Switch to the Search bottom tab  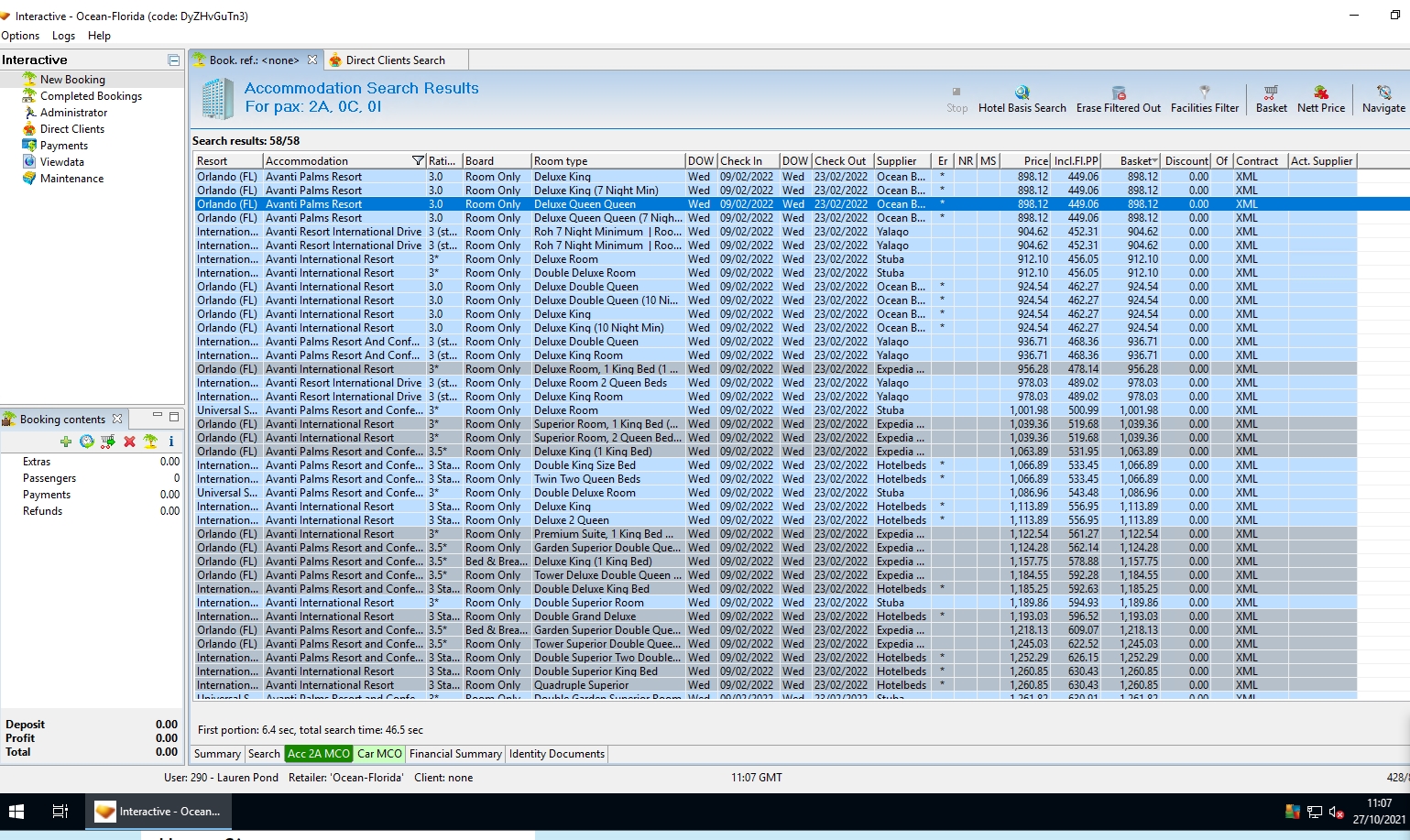264,754
